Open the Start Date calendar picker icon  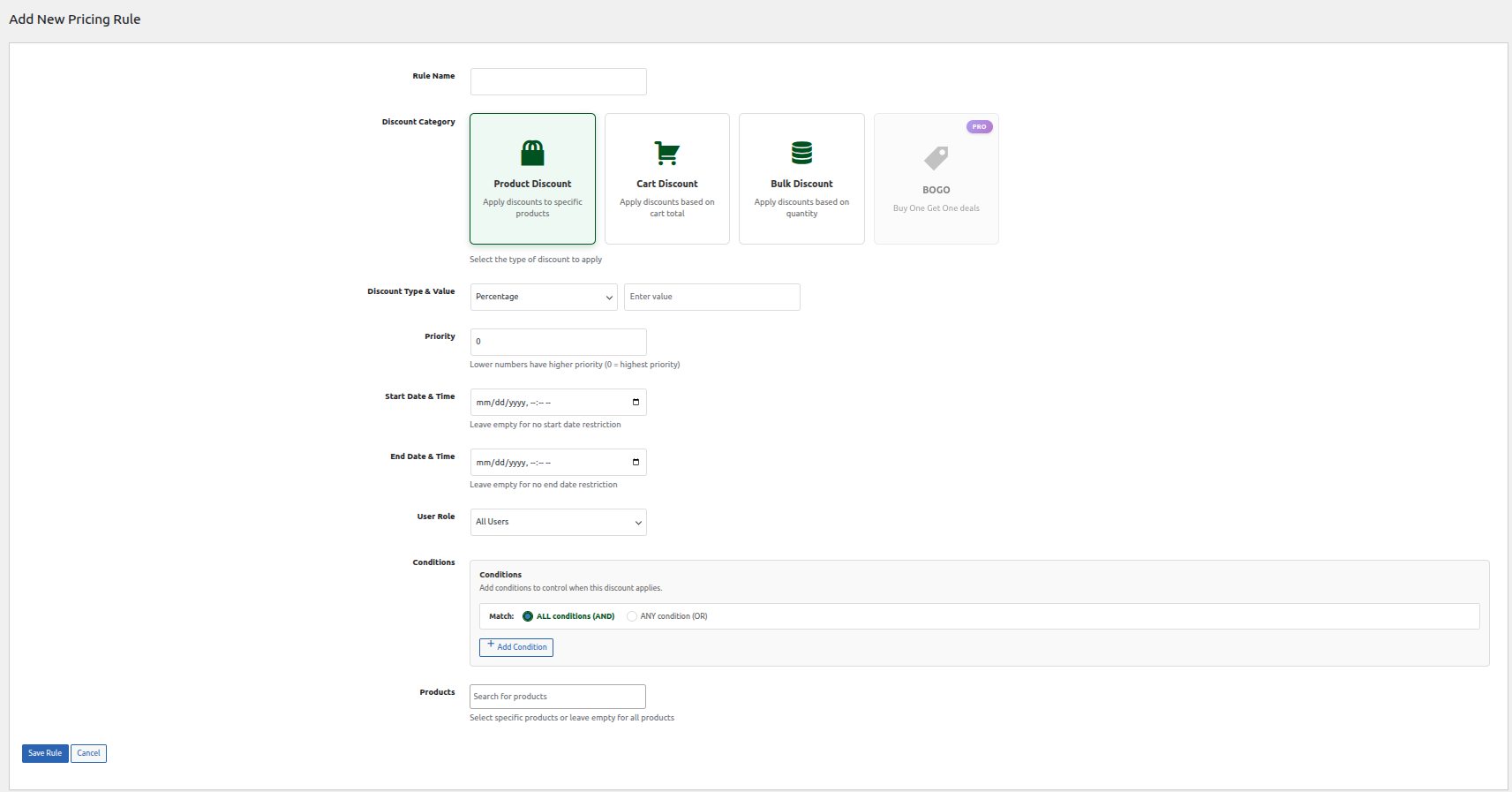coord(636,403)
